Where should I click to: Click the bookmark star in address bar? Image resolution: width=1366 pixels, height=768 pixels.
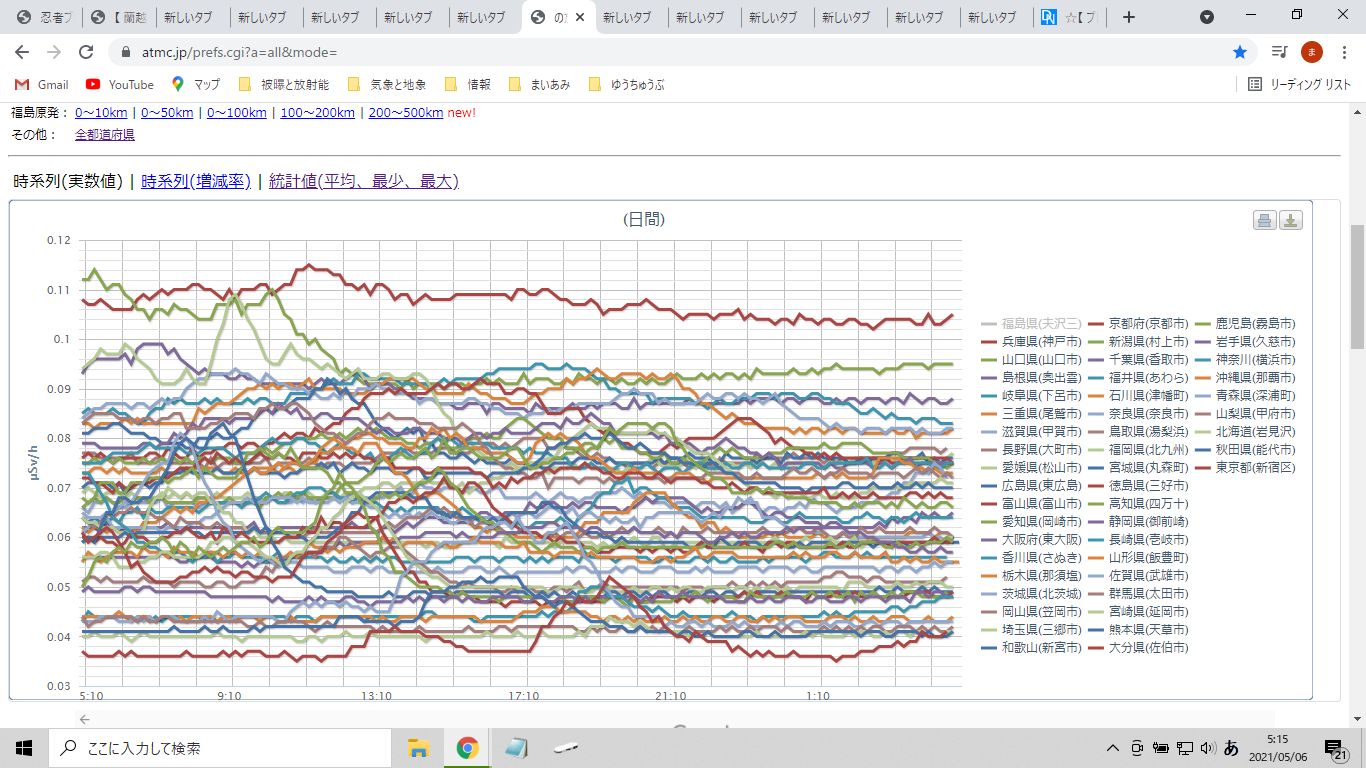[x=1240, y=52]
